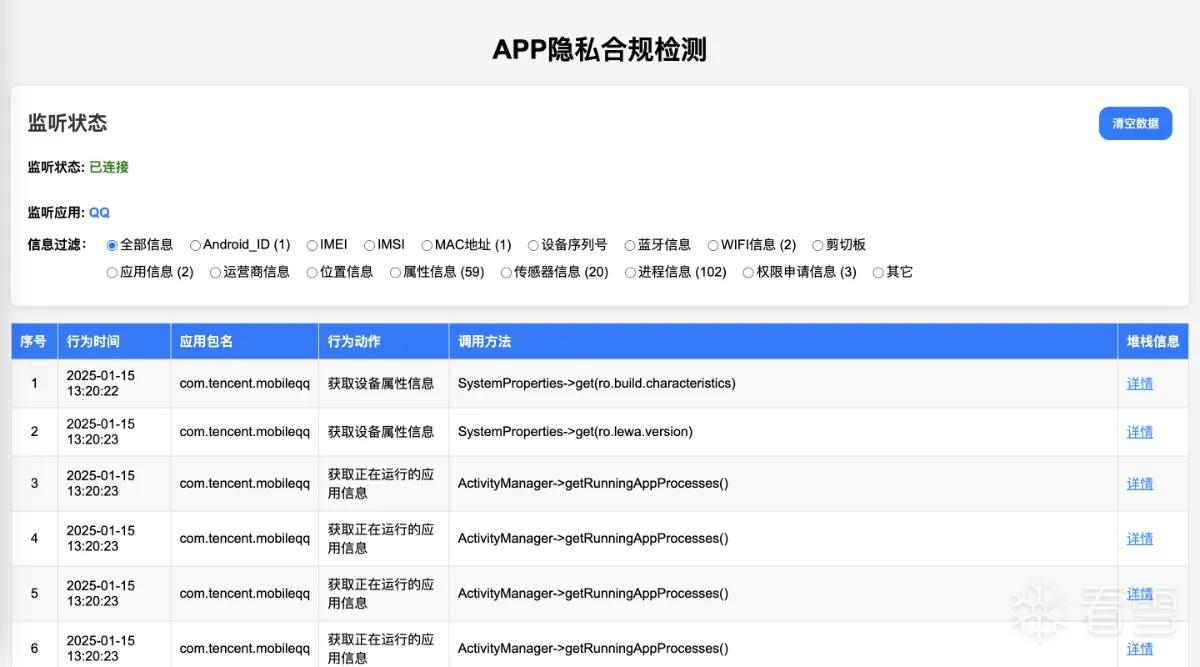Click the 清空数据 button
Image resolution: width=1200 pixels, height=667 pixels.
click(x=1135, y=124)
